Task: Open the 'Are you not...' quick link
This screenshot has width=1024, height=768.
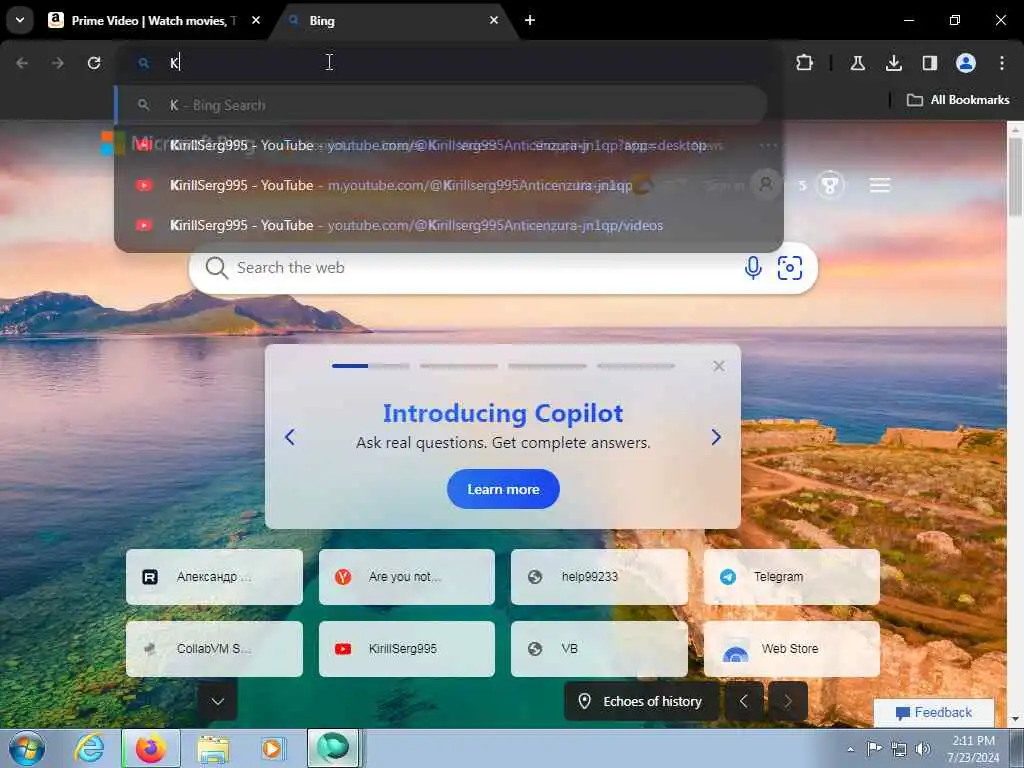Action: click(407, 577)
